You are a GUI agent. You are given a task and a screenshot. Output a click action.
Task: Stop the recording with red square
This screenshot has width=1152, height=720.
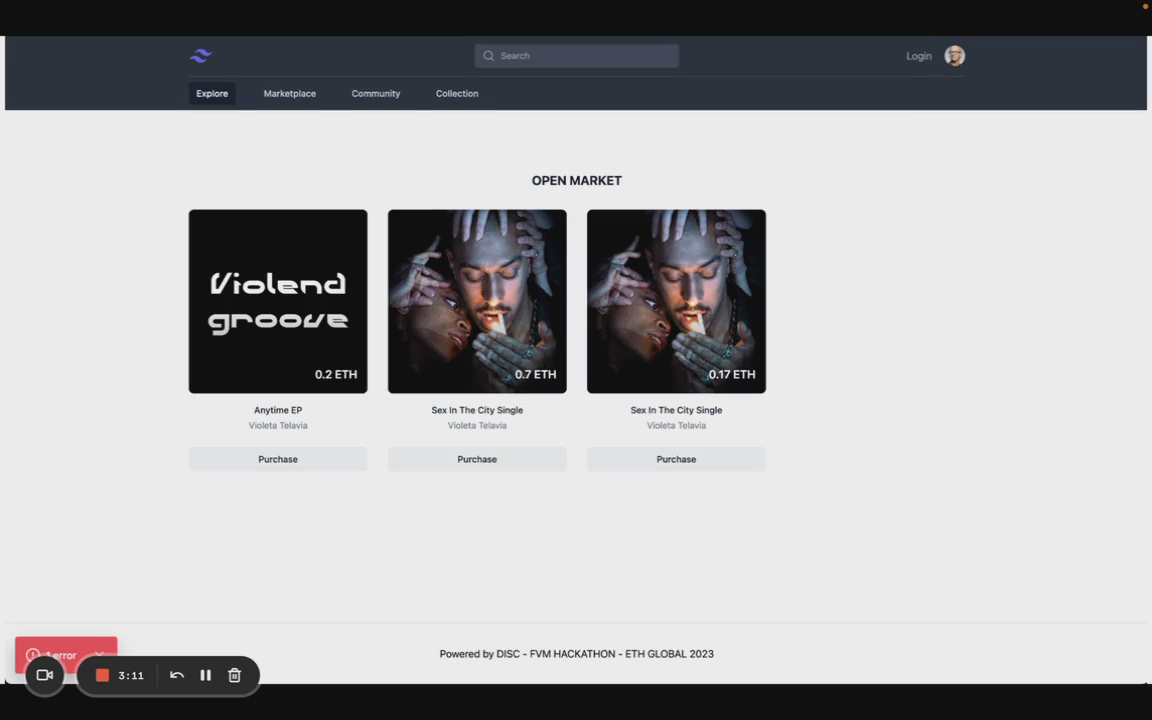pyautogui.click(x=102, y=674)
